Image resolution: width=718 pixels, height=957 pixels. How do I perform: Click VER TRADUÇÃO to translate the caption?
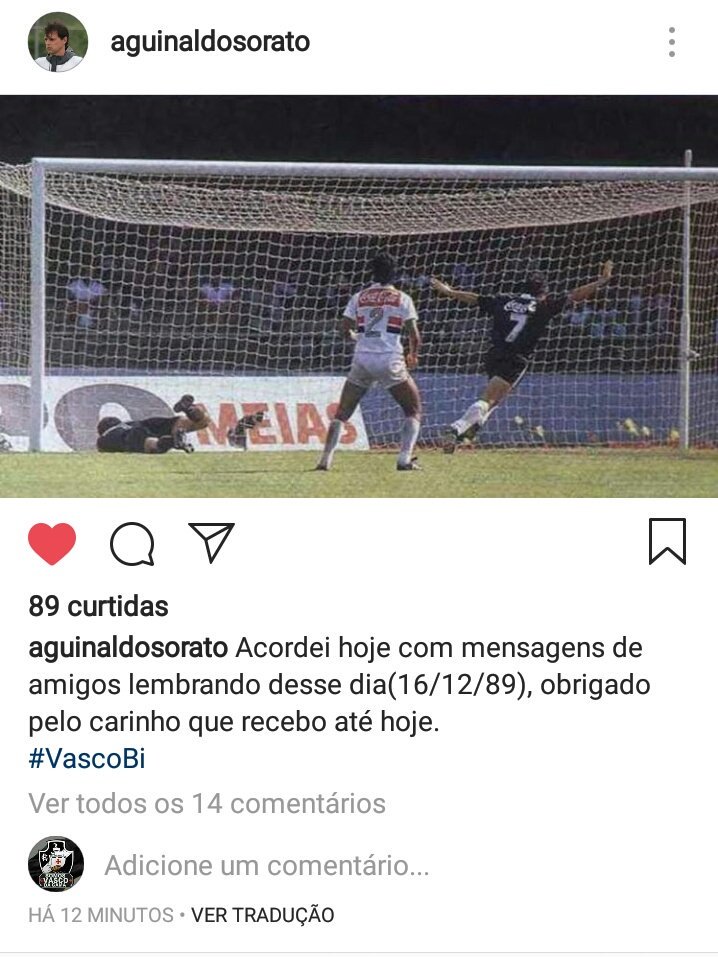click(263, 915)
